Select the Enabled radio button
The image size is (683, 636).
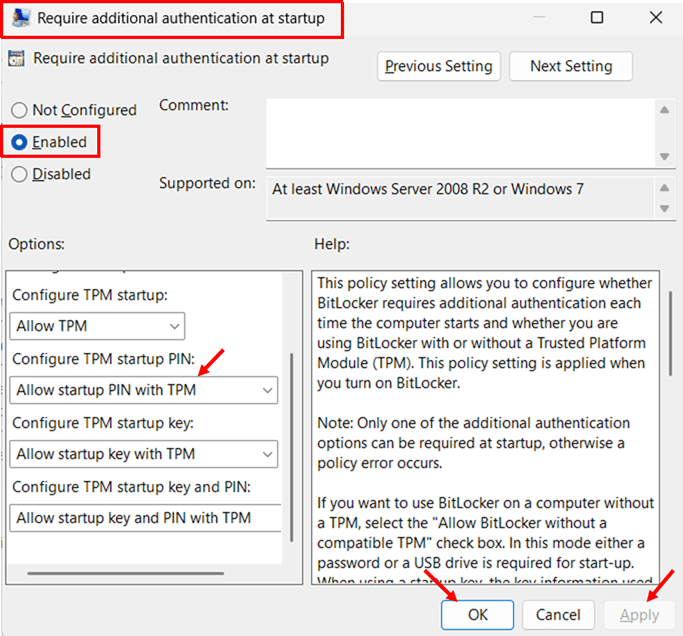click(18, 142)
